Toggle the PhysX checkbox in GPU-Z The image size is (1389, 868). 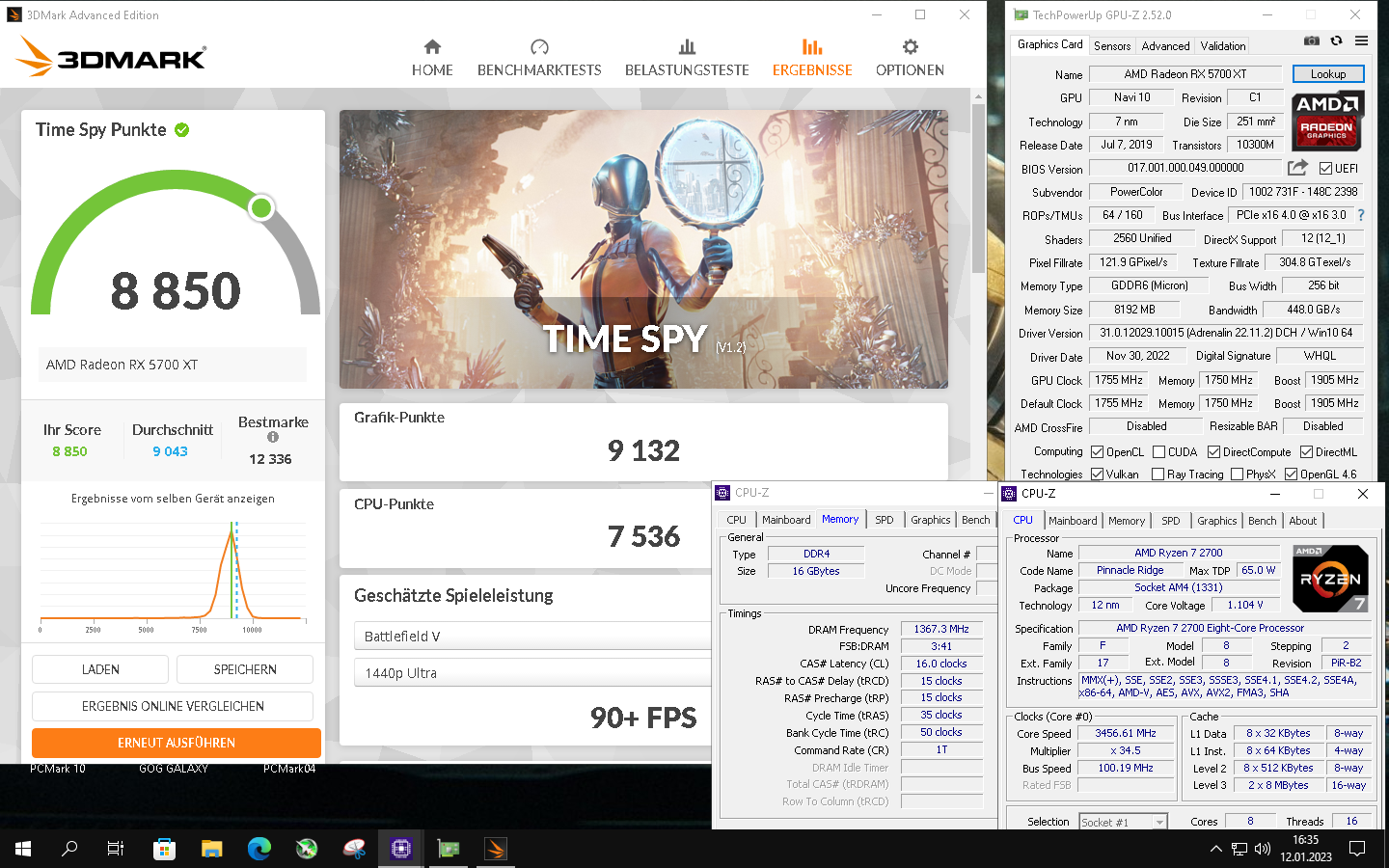pos(1238,474)
